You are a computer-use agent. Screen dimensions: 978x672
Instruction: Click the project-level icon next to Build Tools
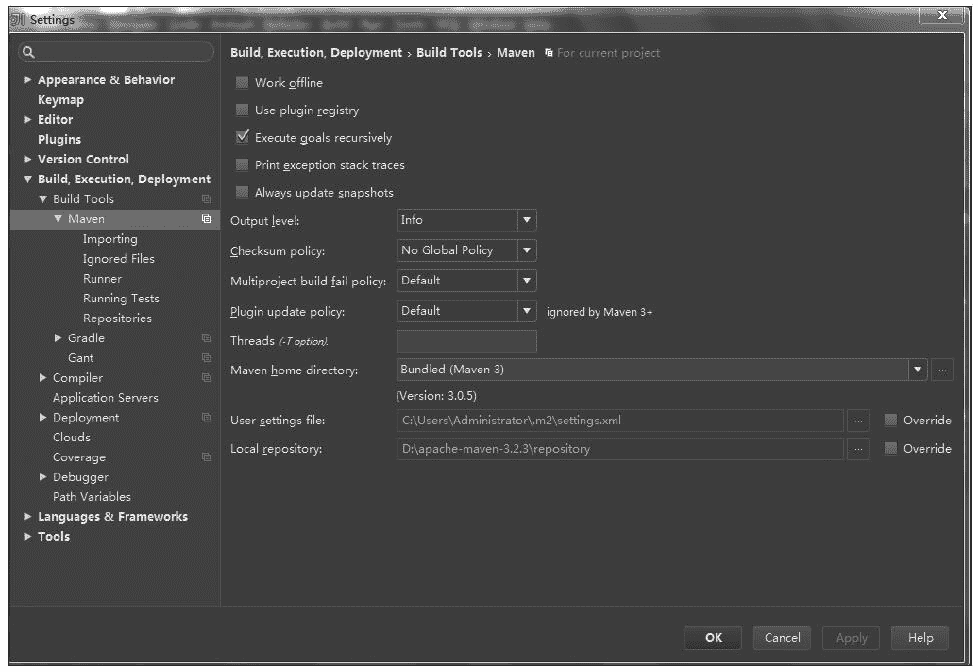[x=206, y=199]
